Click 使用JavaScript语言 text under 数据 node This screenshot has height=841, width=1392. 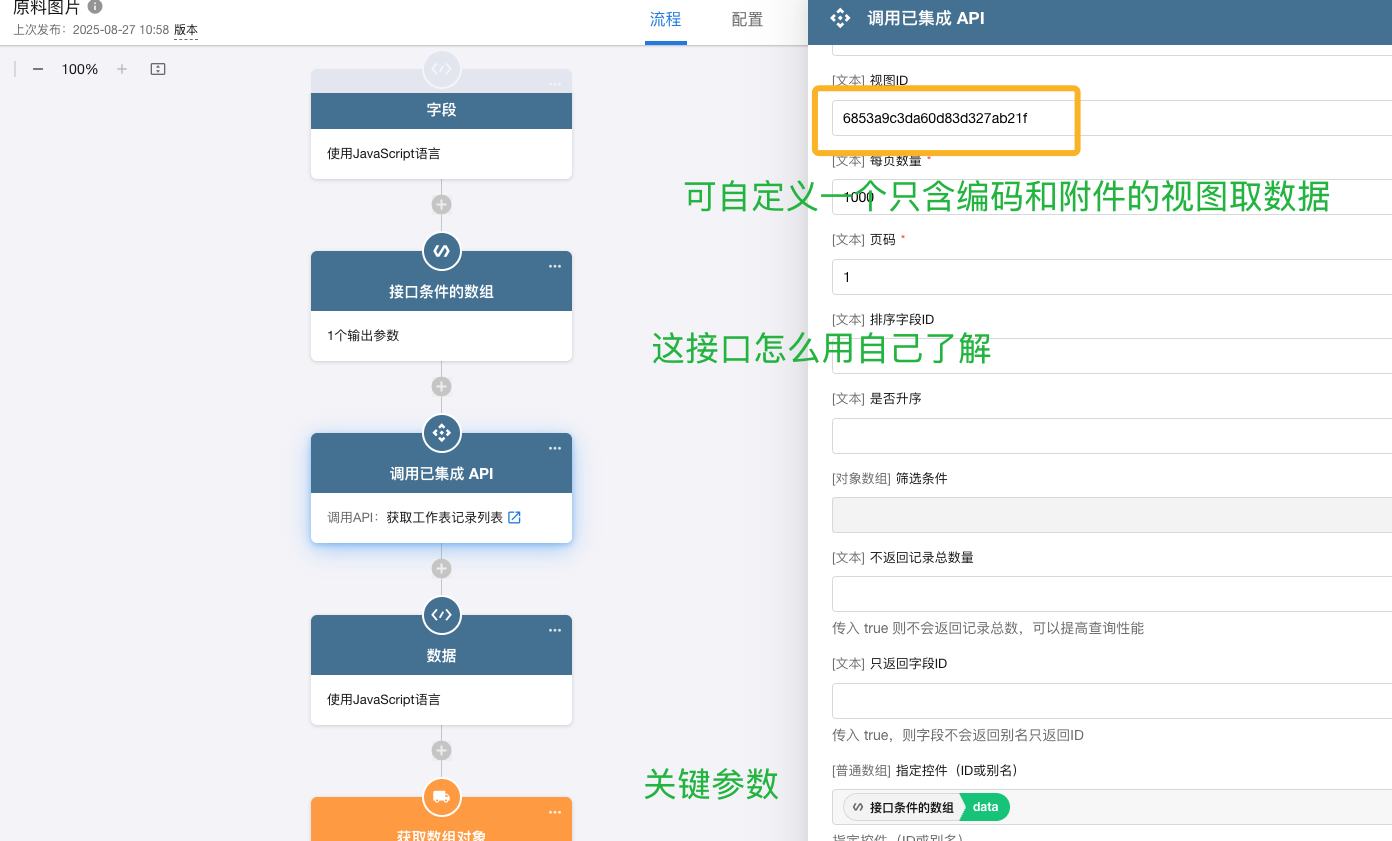(x=384, y=700)
